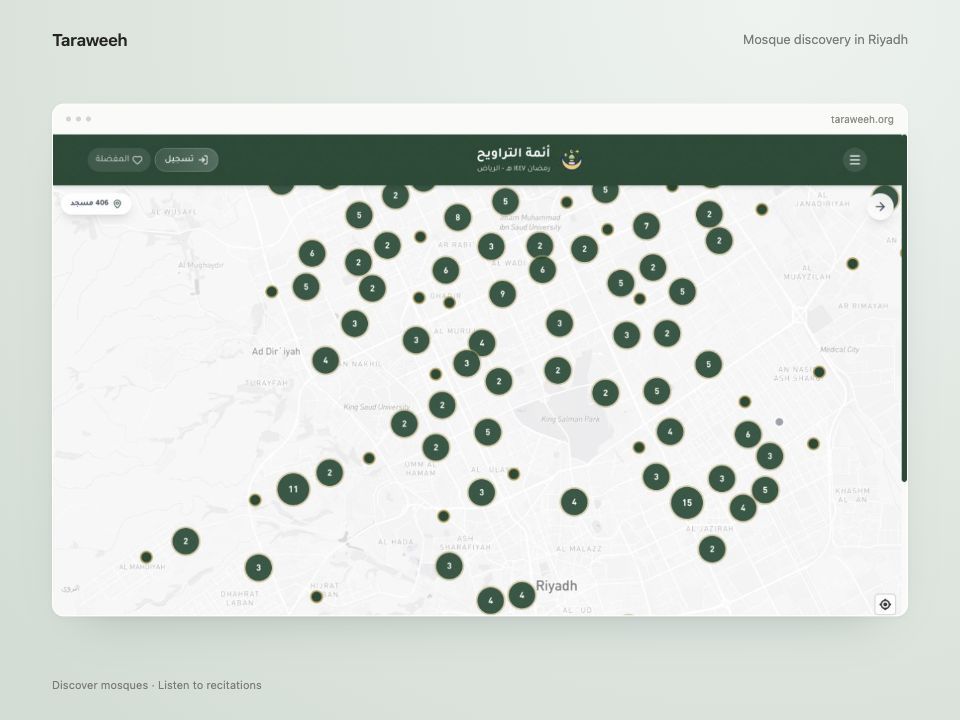The height and width of the screenshot is (720, 960).
Task: Click the locate-me crosshair button
Action: pyautogui.click(x=885, y=604)
